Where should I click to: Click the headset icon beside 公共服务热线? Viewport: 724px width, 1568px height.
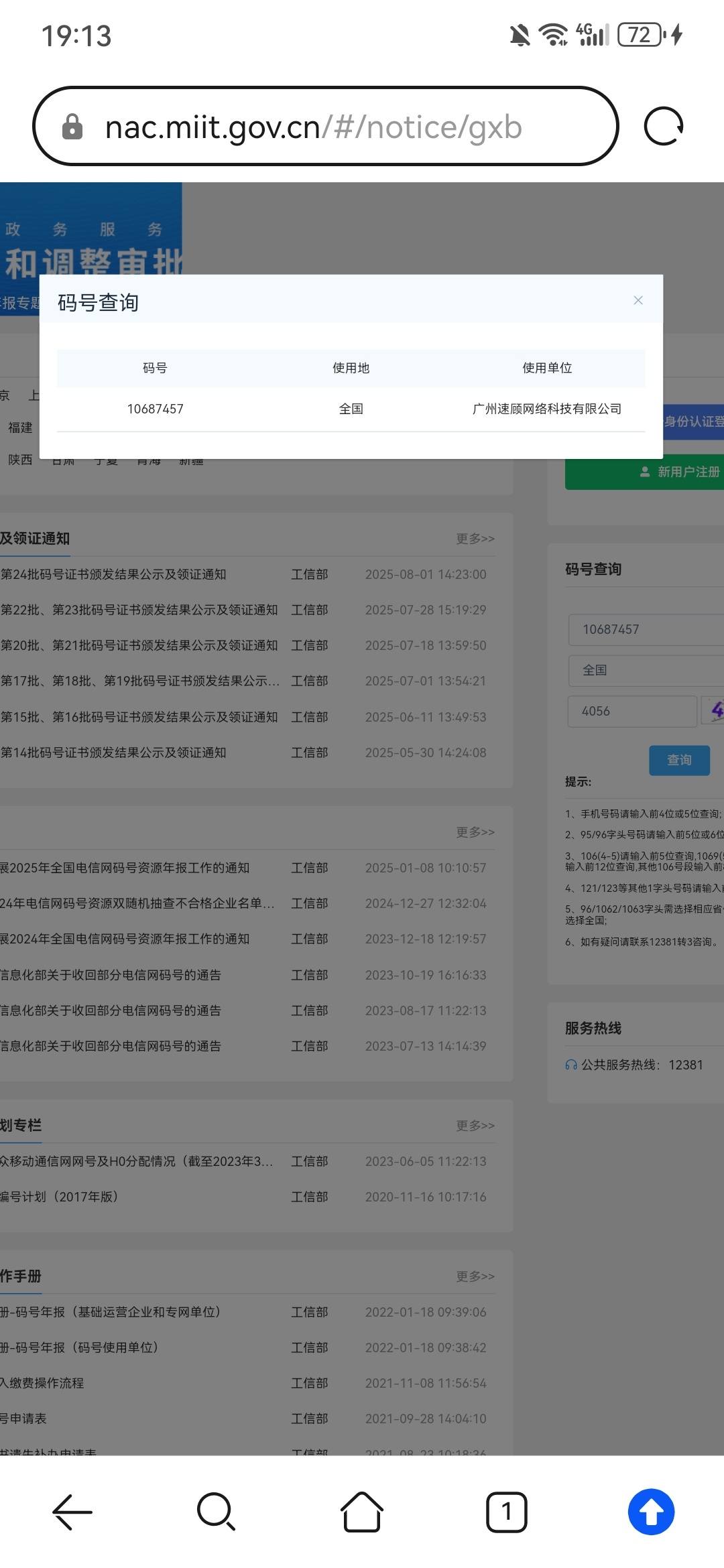click(571, 1065)
